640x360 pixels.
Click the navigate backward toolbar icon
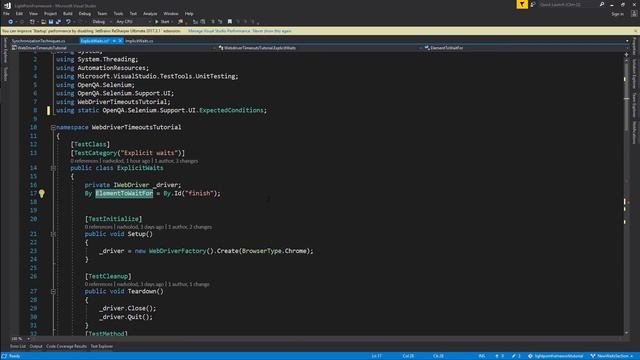[10, 22]
